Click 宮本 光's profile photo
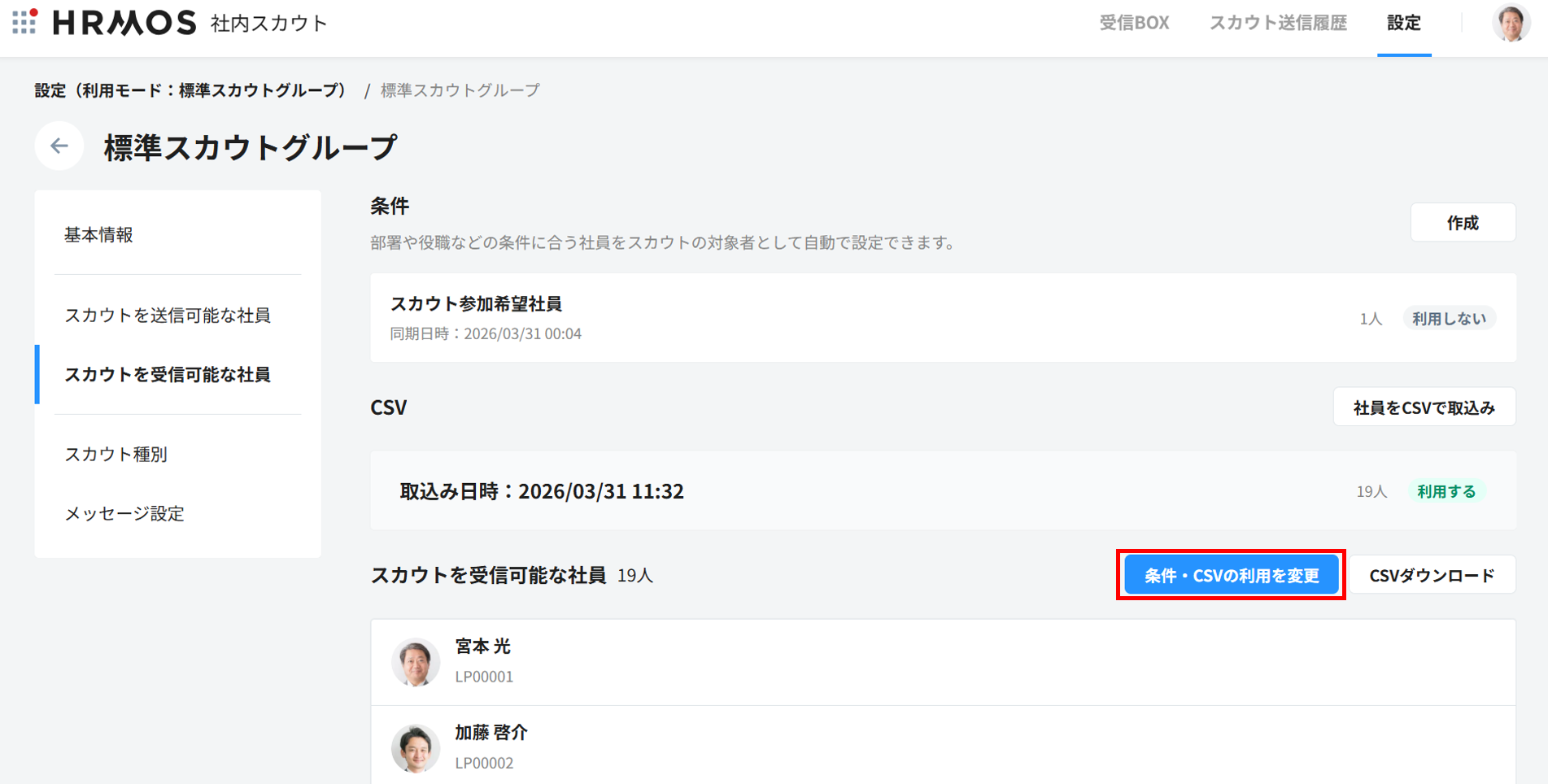The image size is (1548, 784). (x=416, y=662)
